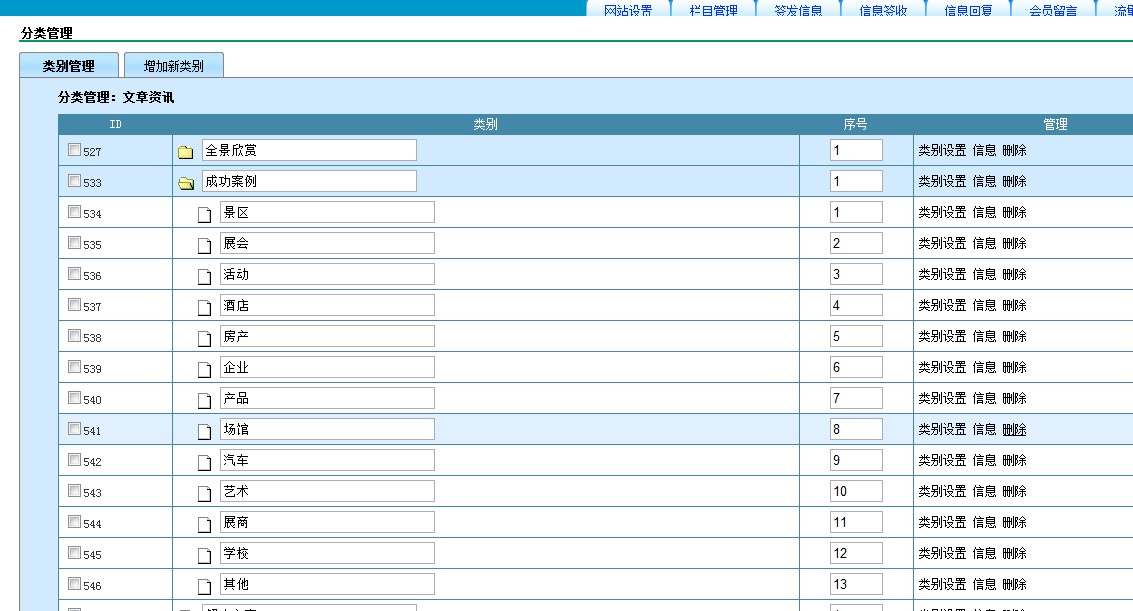1133x611 pixels.
Task: Click the document icon beside 活动
Action: 204,276
